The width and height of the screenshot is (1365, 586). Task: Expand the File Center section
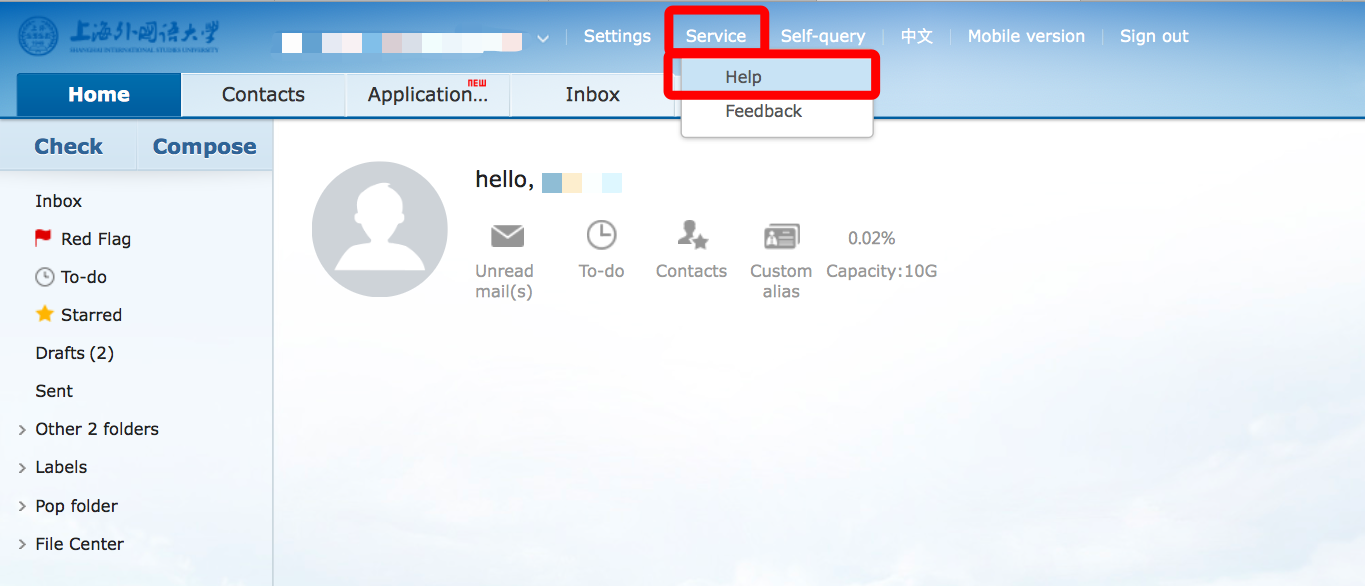tap(22, 545)
